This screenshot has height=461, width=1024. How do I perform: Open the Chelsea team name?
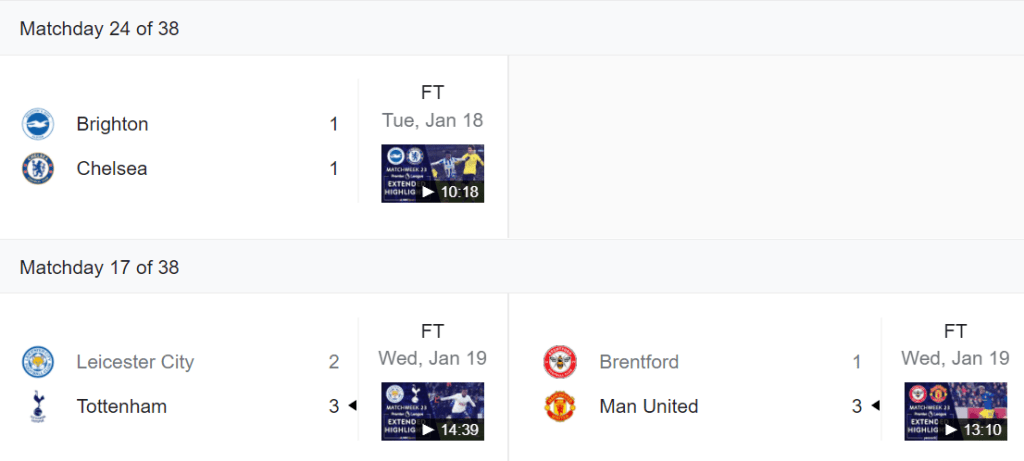click(x=111, y=168)
